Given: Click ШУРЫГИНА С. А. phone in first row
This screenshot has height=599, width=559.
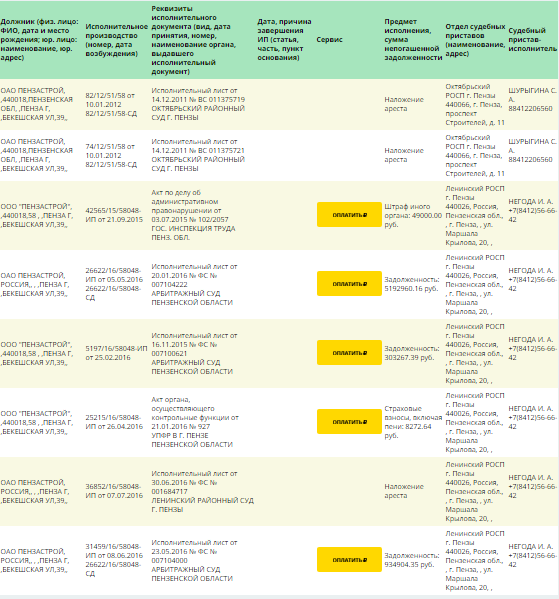Looking at the screenshot, I should pos(530,109).
